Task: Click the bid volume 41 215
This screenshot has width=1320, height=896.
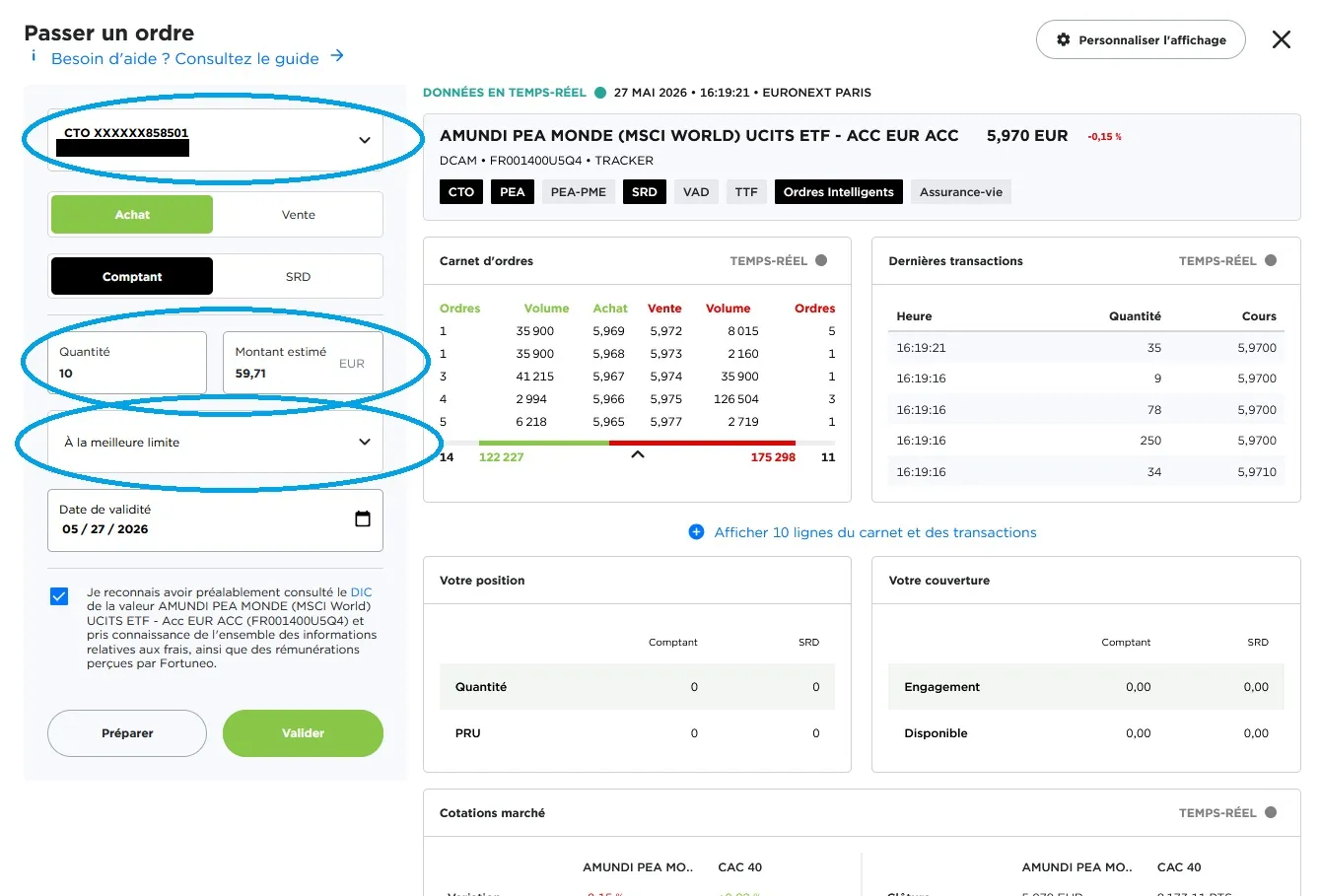Action: tap(535, 377)
